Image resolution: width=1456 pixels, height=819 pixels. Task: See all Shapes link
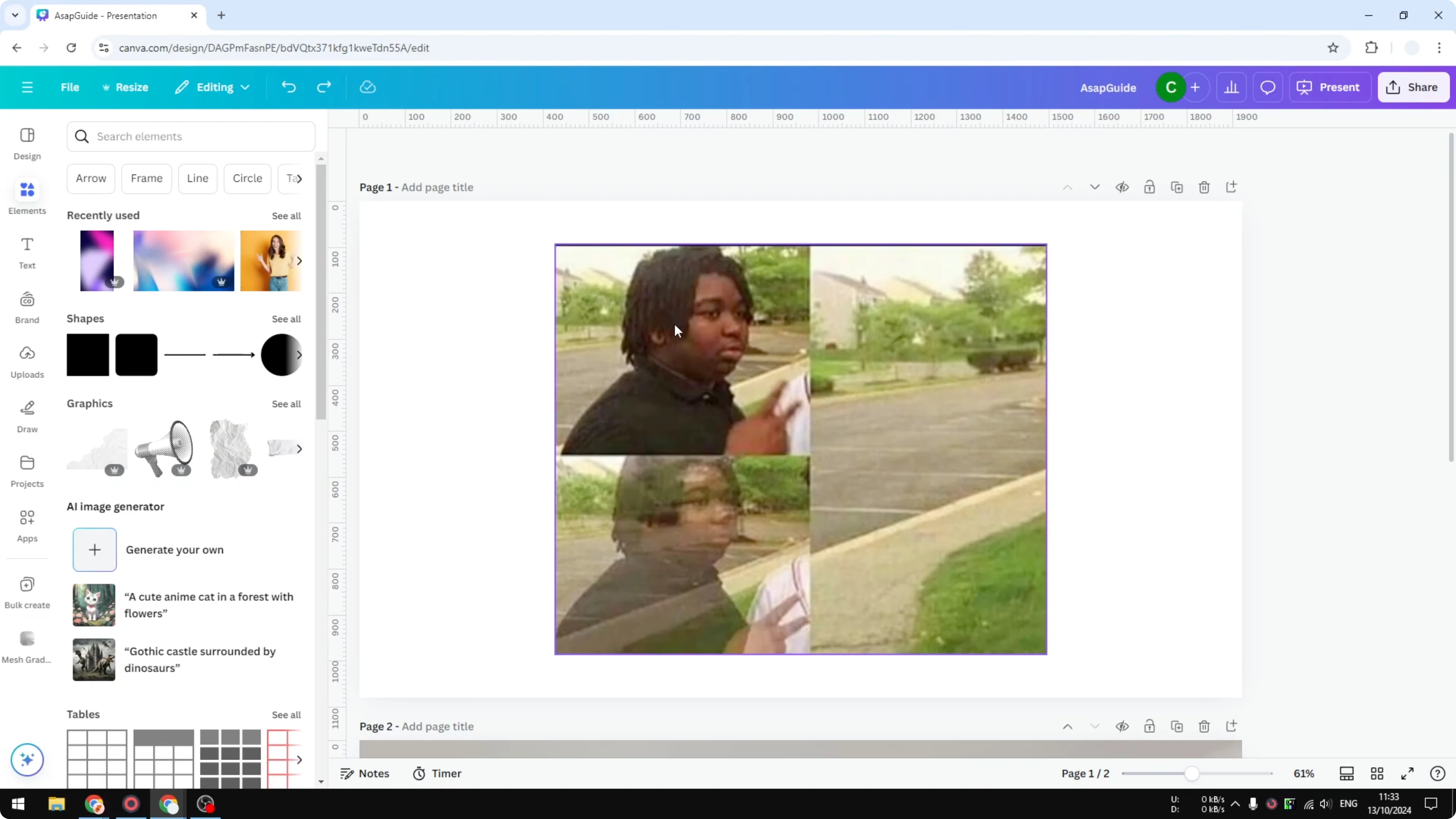pyautogui.click(x=286, y=319)
